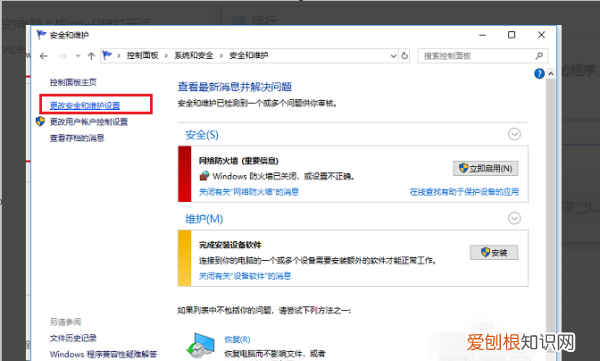
Task: Click 完成安装设备软件 heading text
Action: point(230,245)
